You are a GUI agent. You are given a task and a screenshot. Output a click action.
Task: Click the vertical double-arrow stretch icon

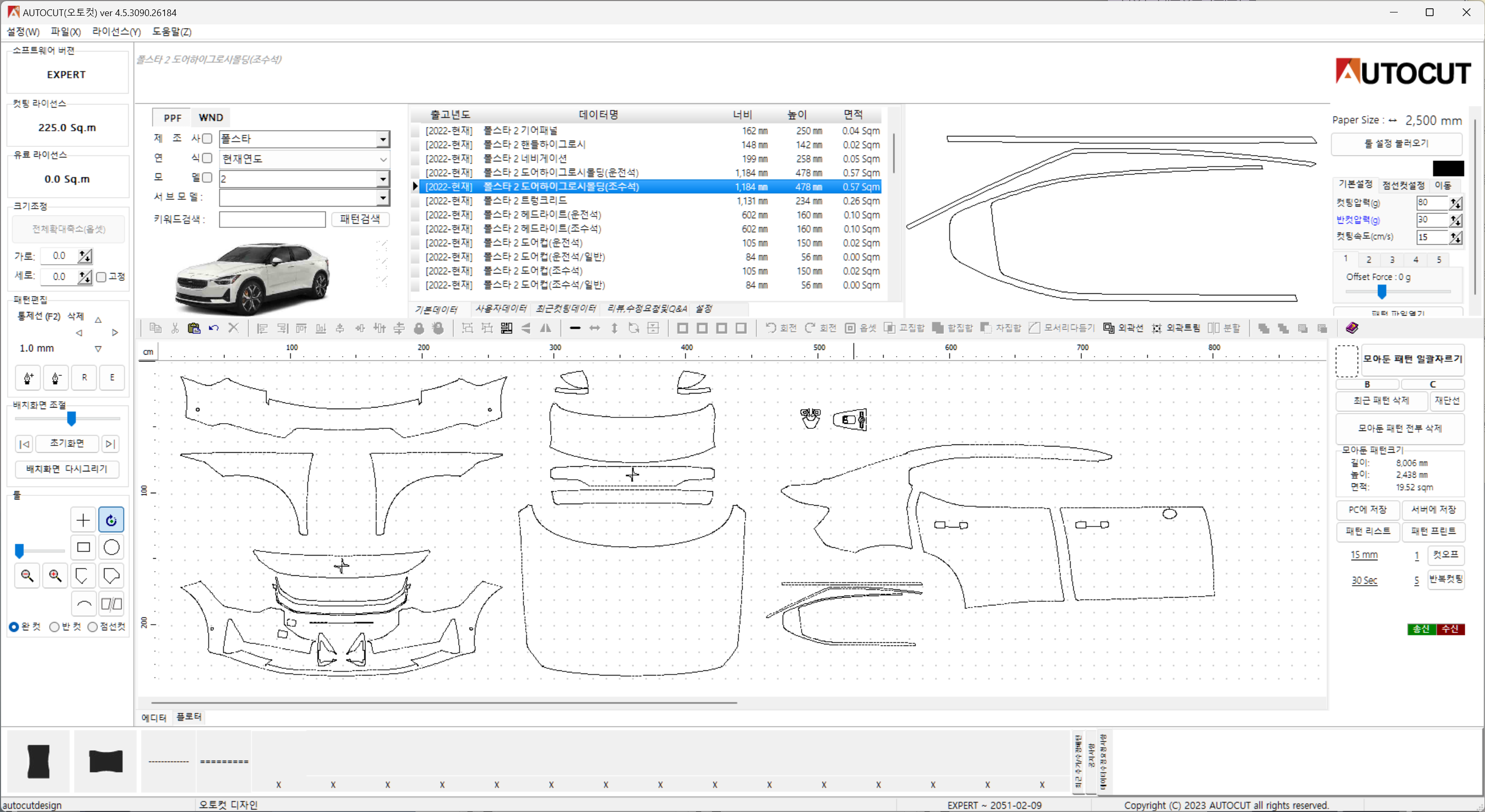(x=614, y=328)
